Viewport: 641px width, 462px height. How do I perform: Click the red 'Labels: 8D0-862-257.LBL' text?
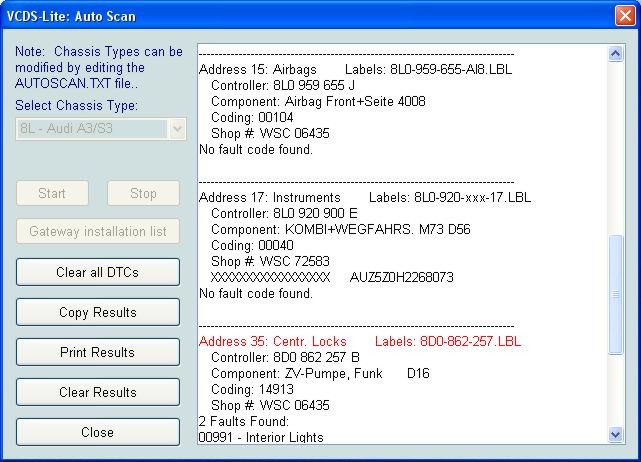[x=448, y=341]
